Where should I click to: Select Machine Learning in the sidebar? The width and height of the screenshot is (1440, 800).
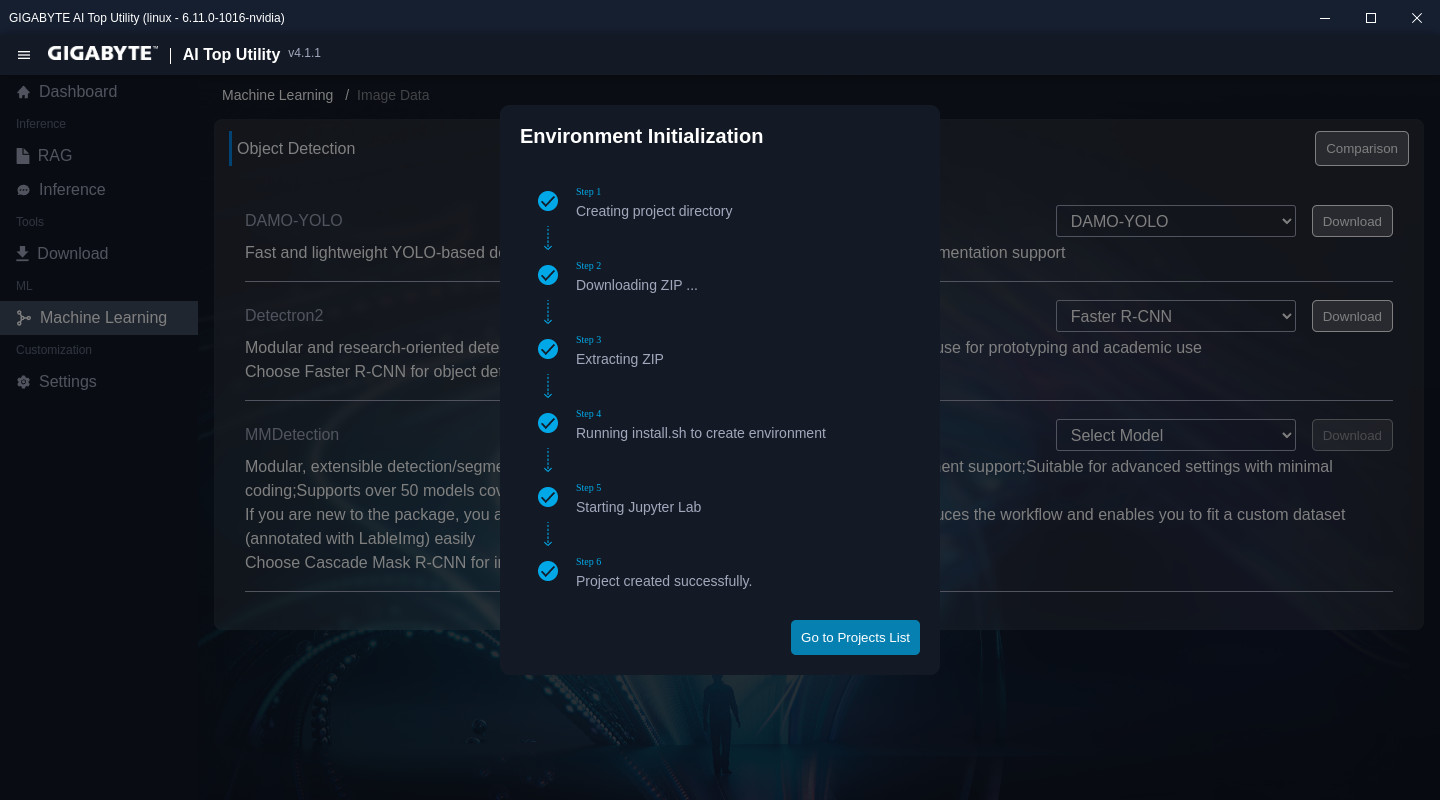[x=103, y=318]
